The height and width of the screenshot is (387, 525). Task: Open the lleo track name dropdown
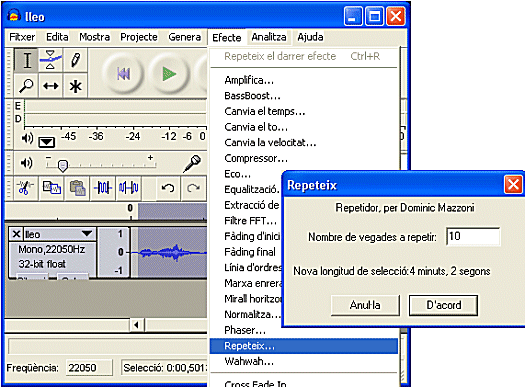(x=87, y=234)
